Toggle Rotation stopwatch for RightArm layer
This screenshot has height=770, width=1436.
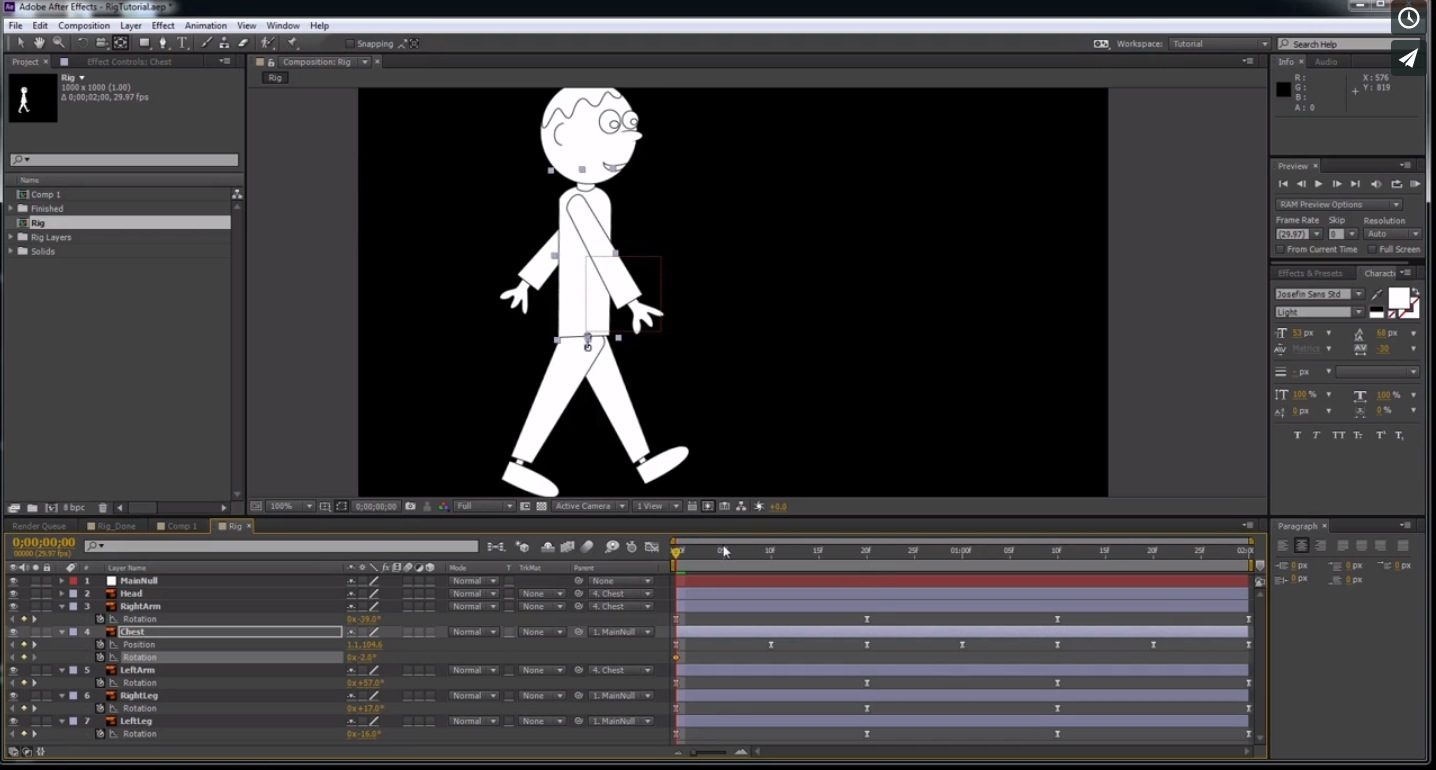pos(100,619)
